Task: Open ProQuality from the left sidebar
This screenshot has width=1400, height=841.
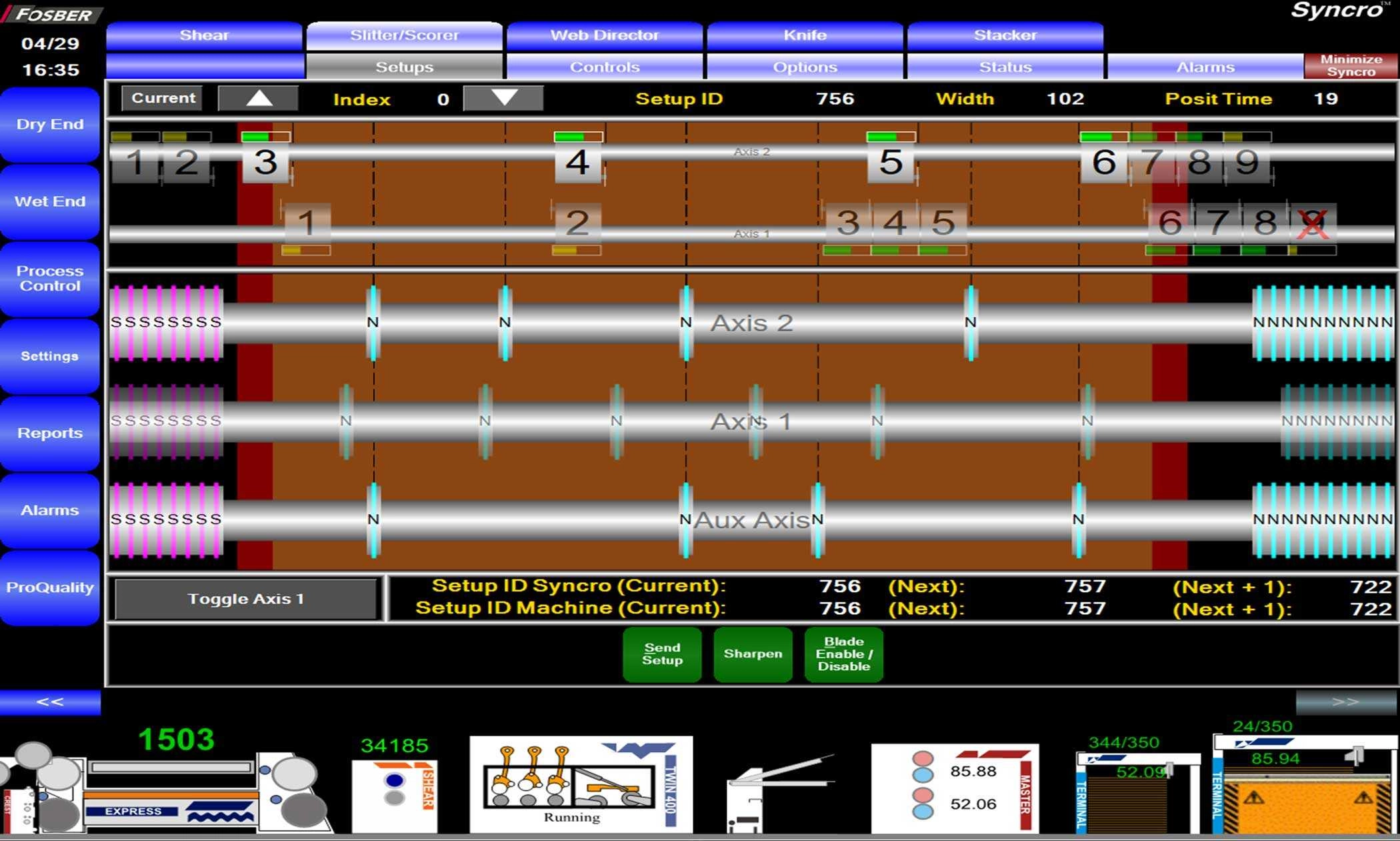Action: [50, 588]
